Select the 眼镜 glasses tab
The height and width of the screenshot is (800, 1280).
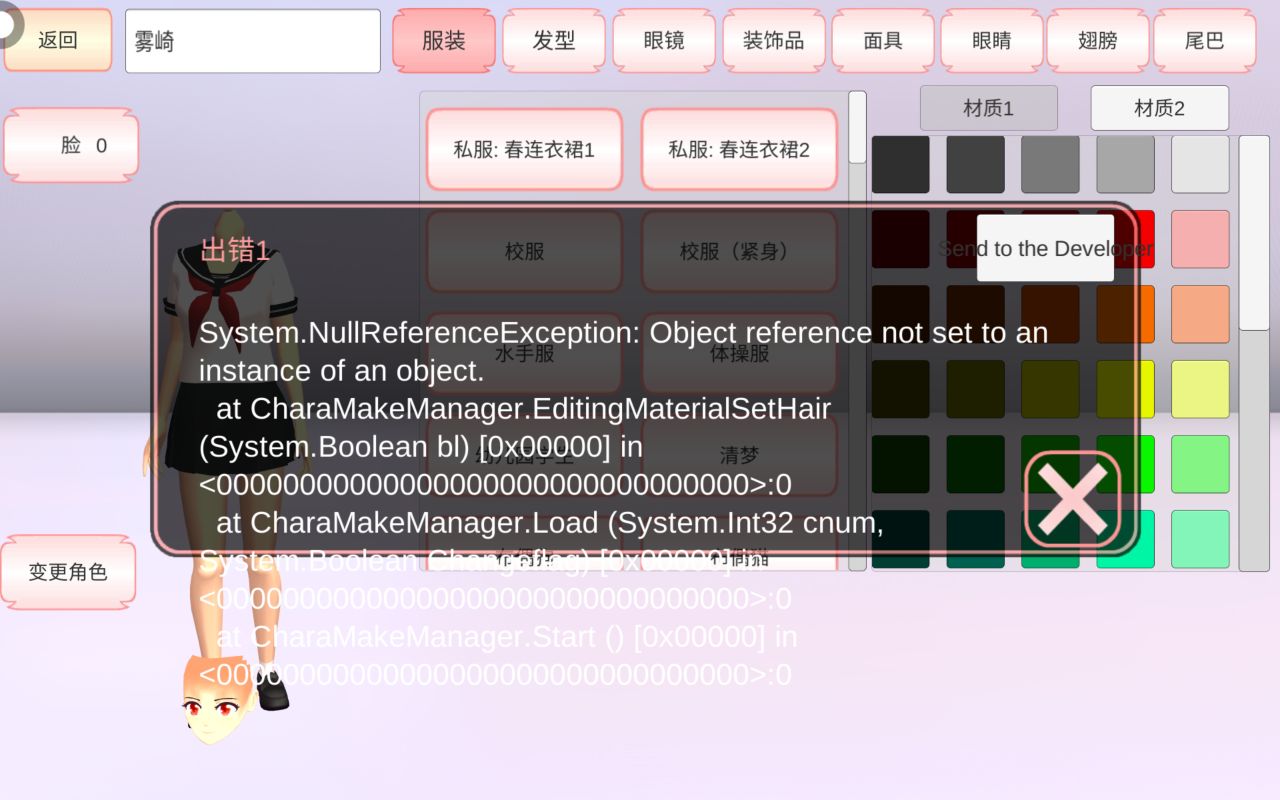664,41
